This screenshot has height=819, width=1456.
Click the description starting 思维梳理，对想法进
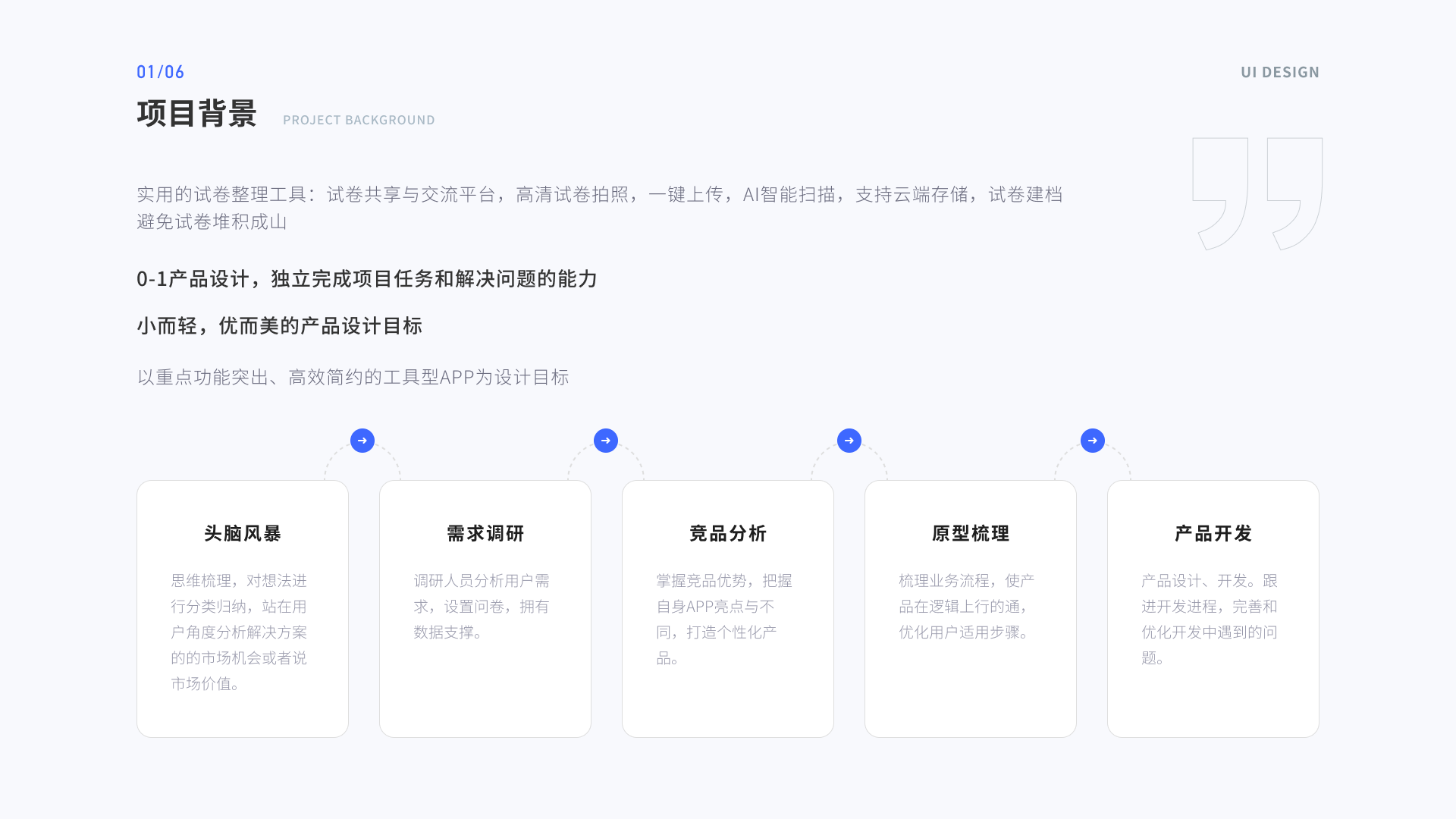click(x=239, y=632)
